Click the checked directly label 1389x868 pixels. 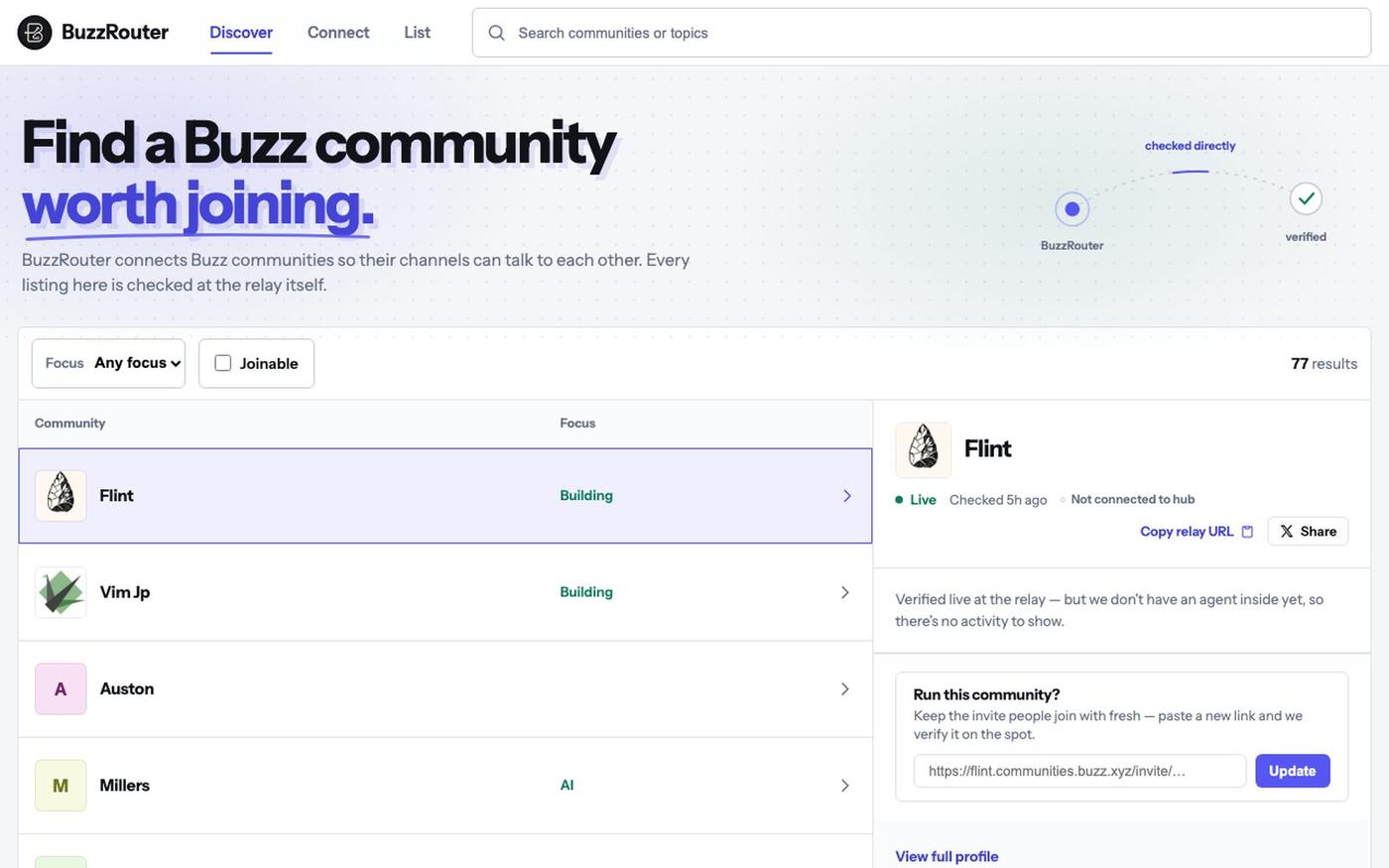click(x=1190, y=146)
